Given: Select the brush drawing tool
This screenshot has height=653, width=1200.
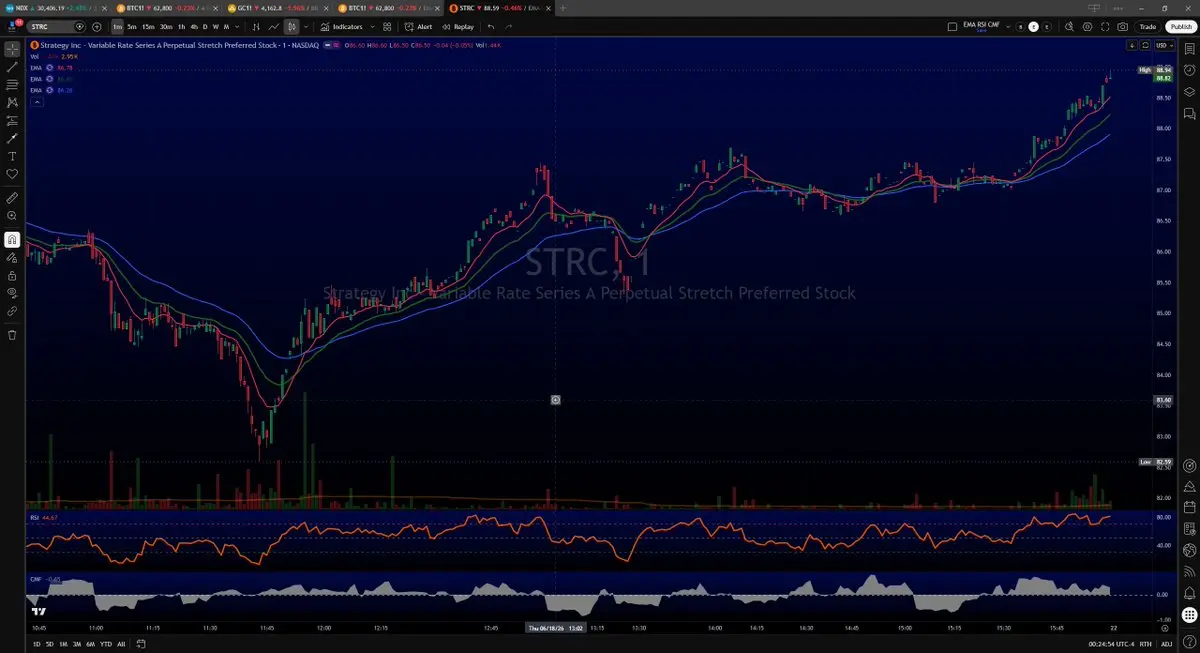Looking at the screenshot, I should click(x=12, y=138).
